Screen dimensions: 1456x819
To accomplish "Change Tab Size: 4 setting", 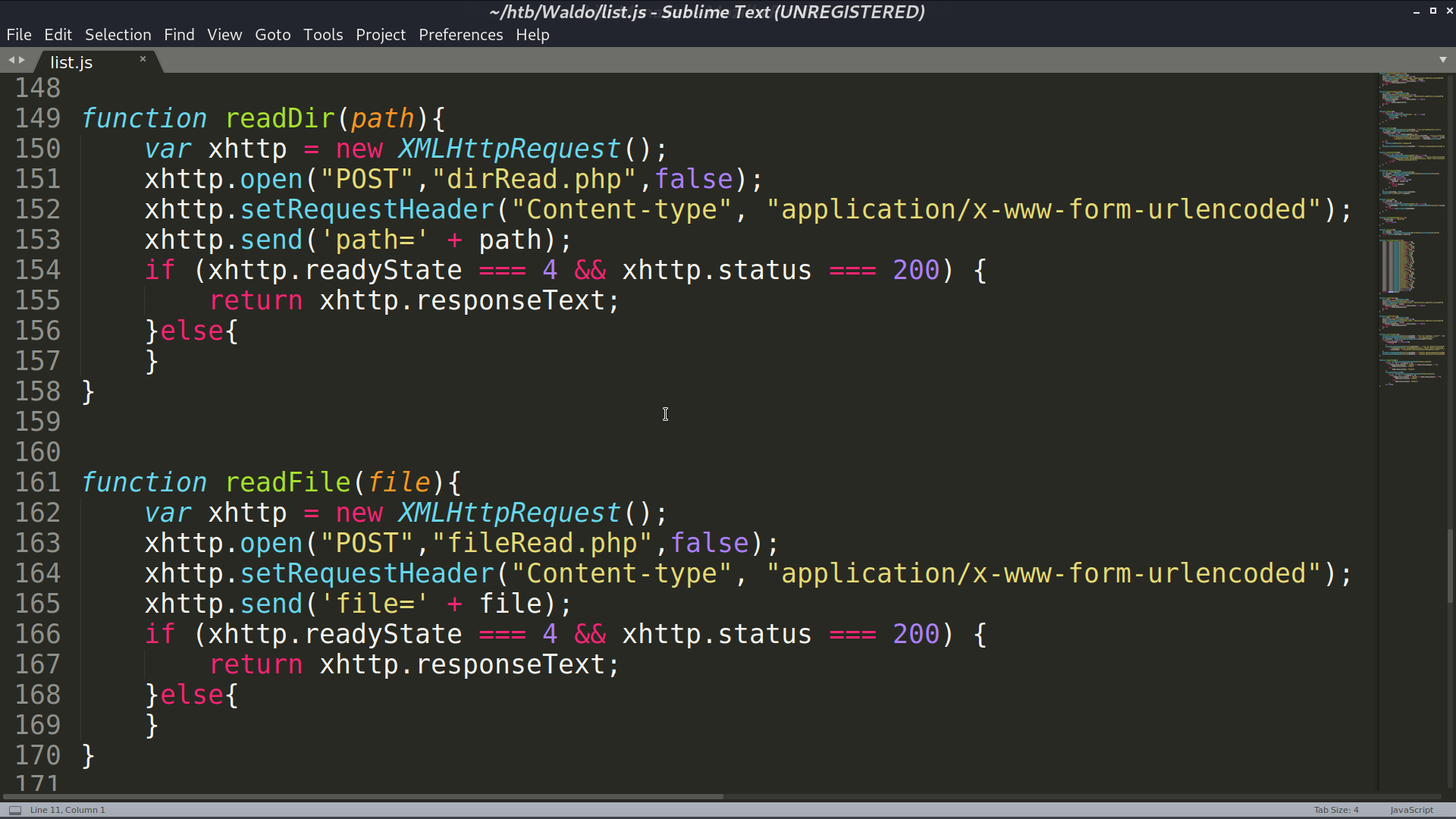I will coord(1336,810).
